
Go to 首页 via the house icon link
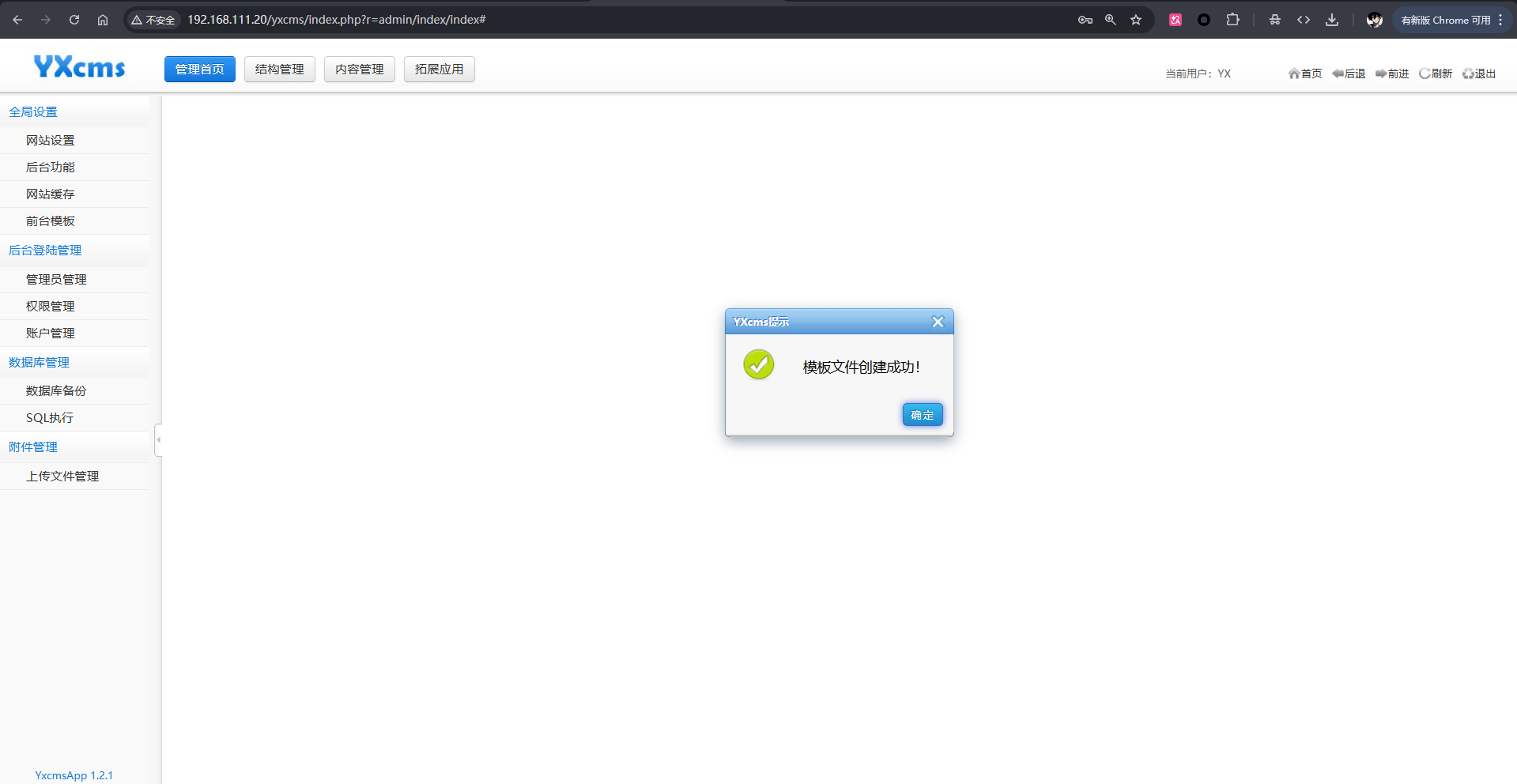pos(1305,73)
